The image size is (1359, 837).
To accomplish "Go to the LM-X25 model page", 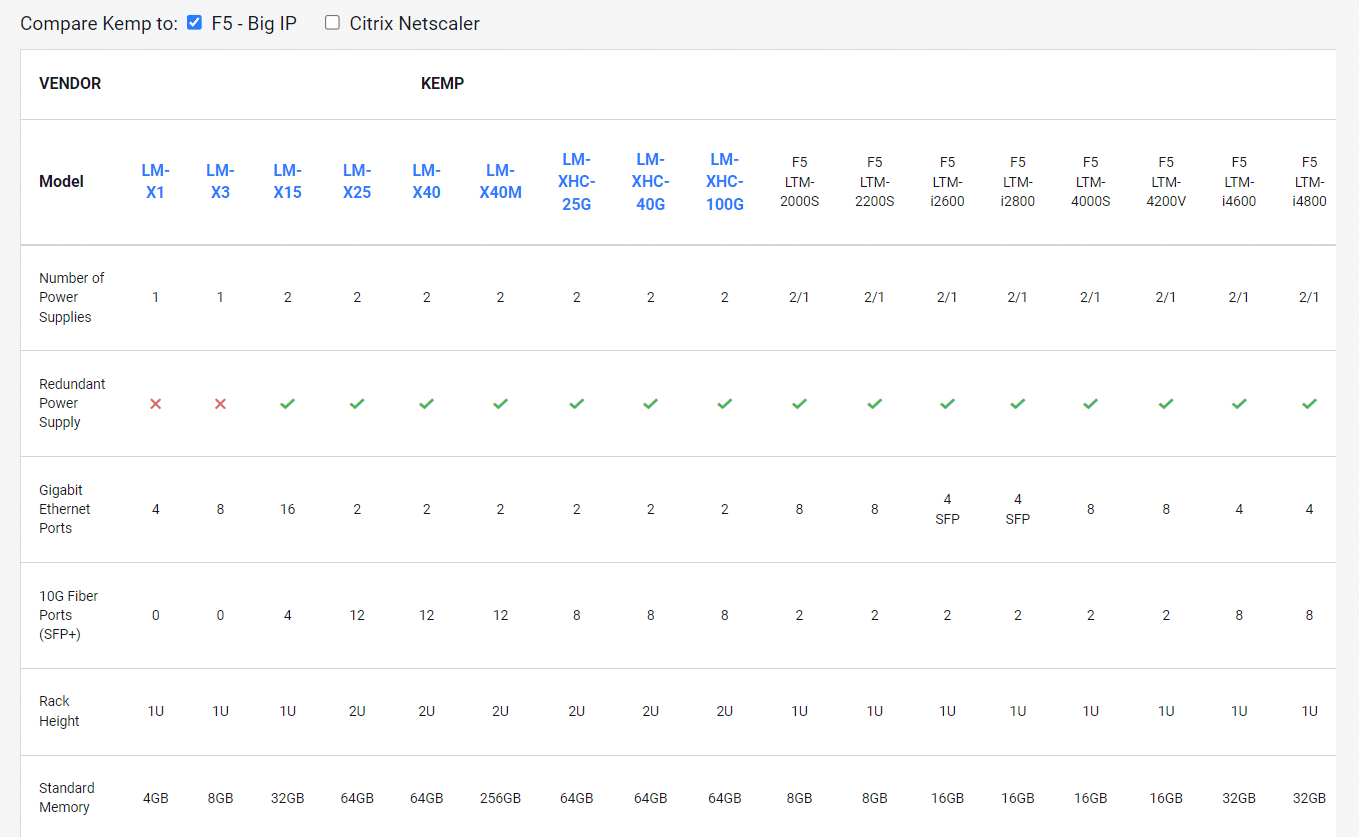I will click(x=357, y=181).
